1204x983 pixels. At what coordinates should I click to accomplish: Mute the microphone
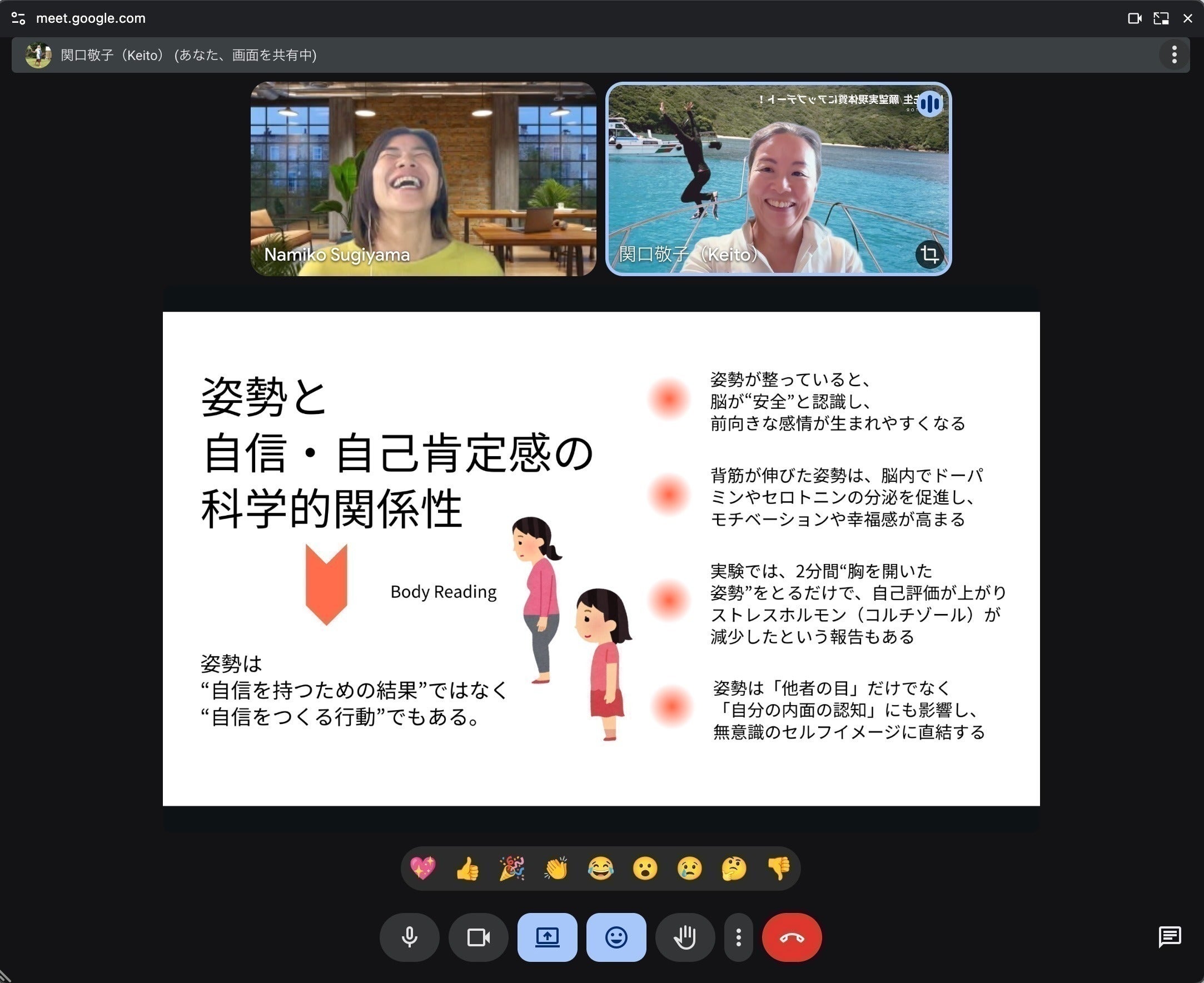tap(409, 937)
